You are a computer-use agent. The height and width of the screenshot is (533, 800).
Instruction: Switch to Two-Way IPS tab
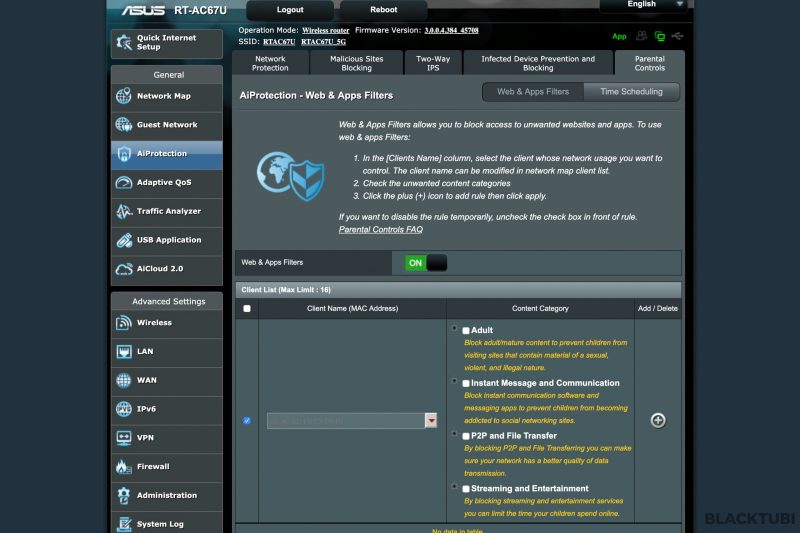[433, 63]
